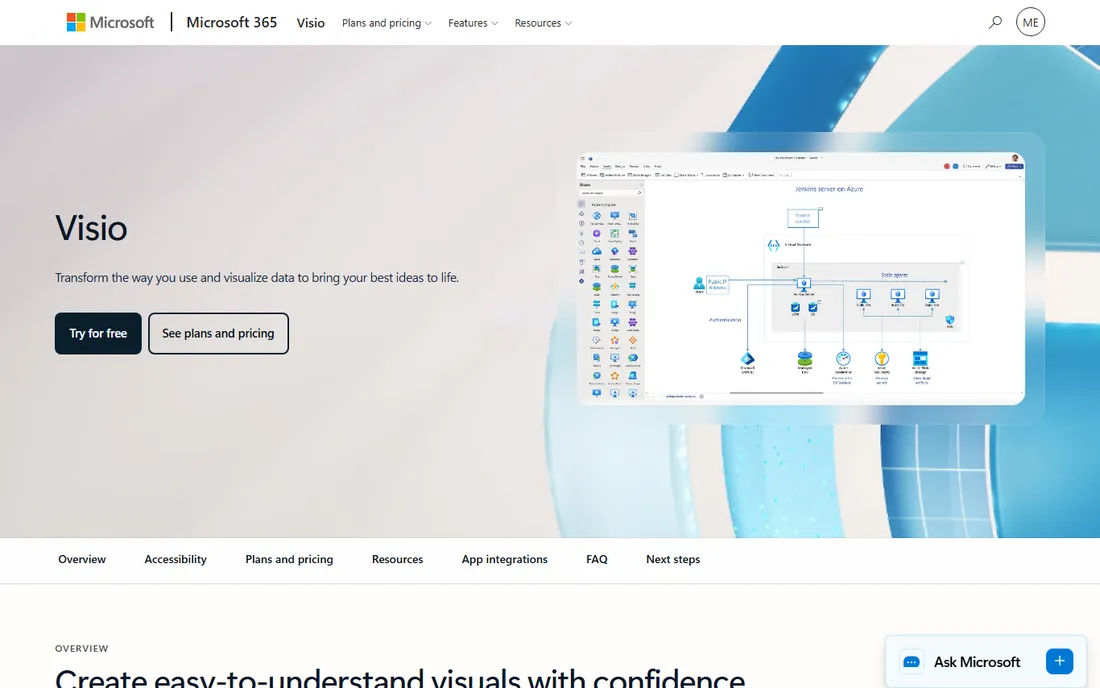Jump to the FAQ section tab
Image resolution: width=1100 pixels, height=688 pixels.
coord(597,559)
